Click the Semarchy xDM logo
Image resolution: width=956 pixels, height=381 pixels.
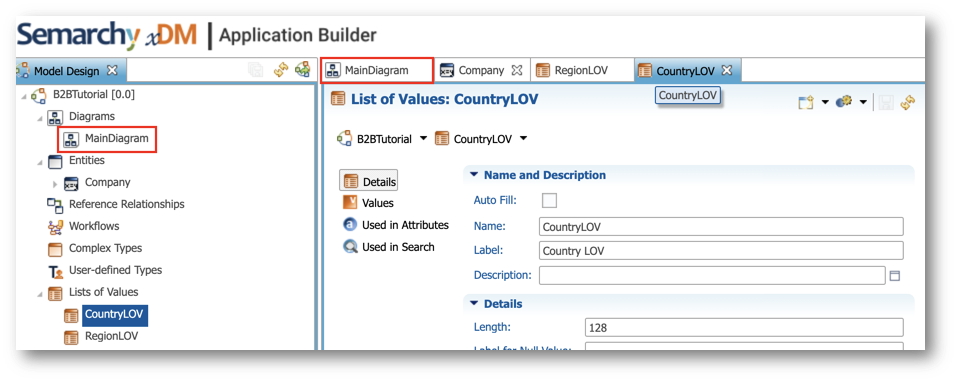pos(107,36)
